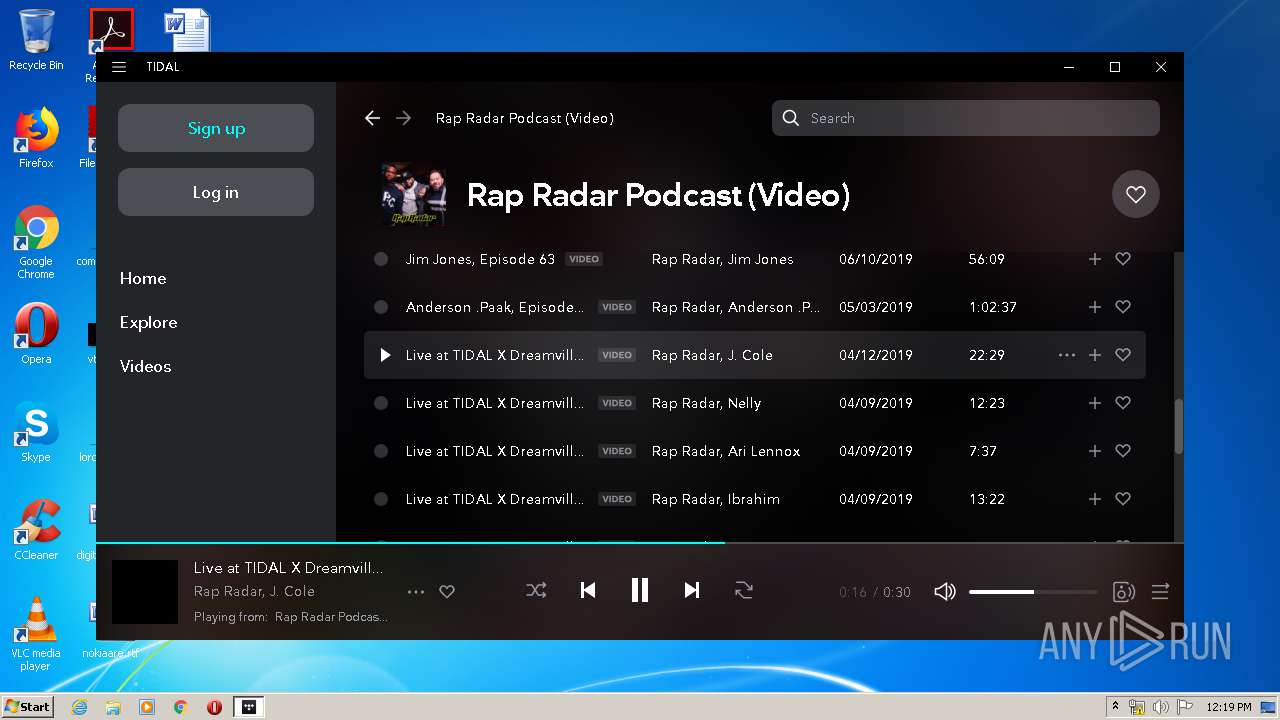Click the Sign up button
1280x720 pixels.
coord(216,128)
